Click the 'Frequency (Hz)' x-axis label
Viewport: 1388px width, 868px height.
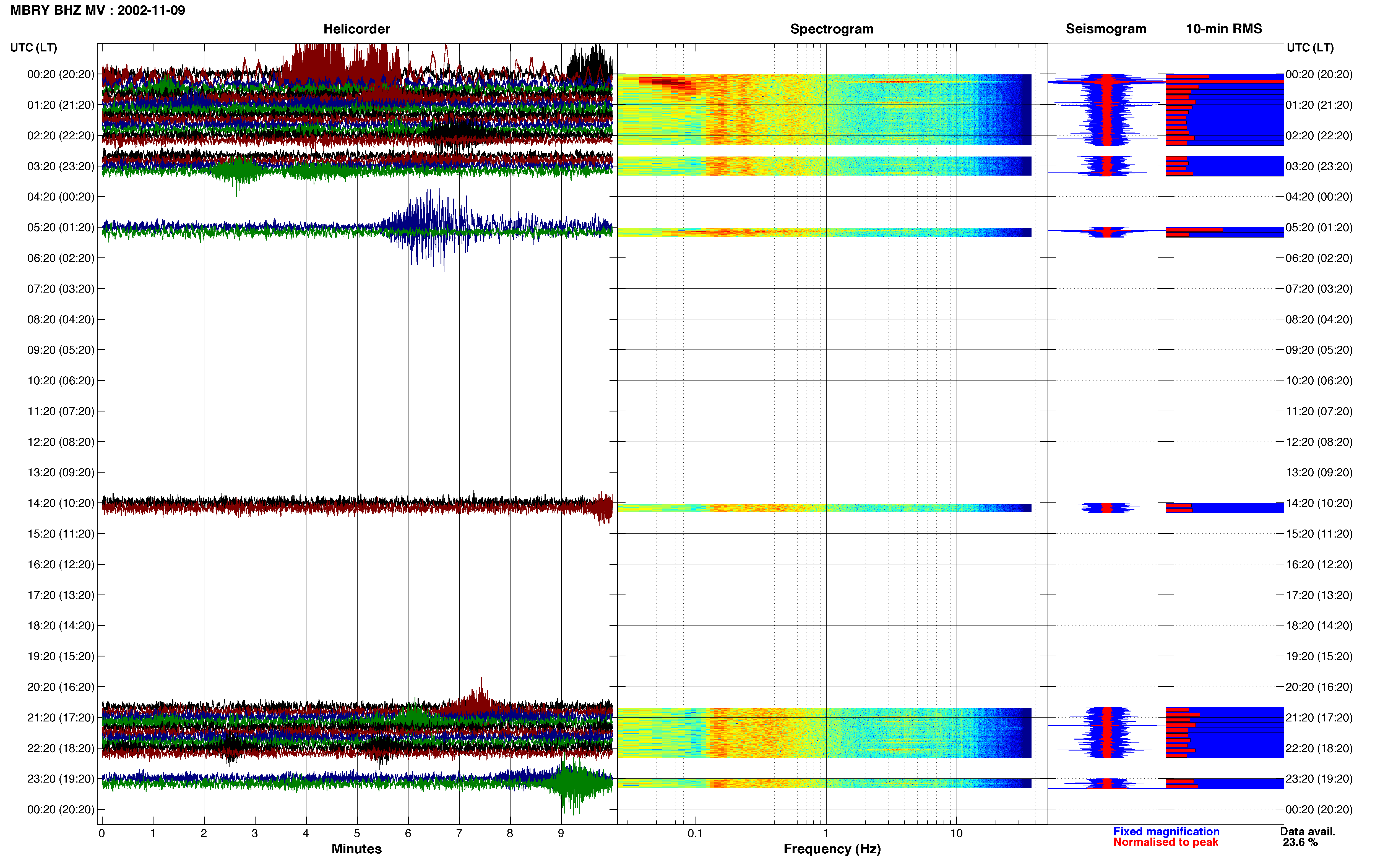pos(832,849)
